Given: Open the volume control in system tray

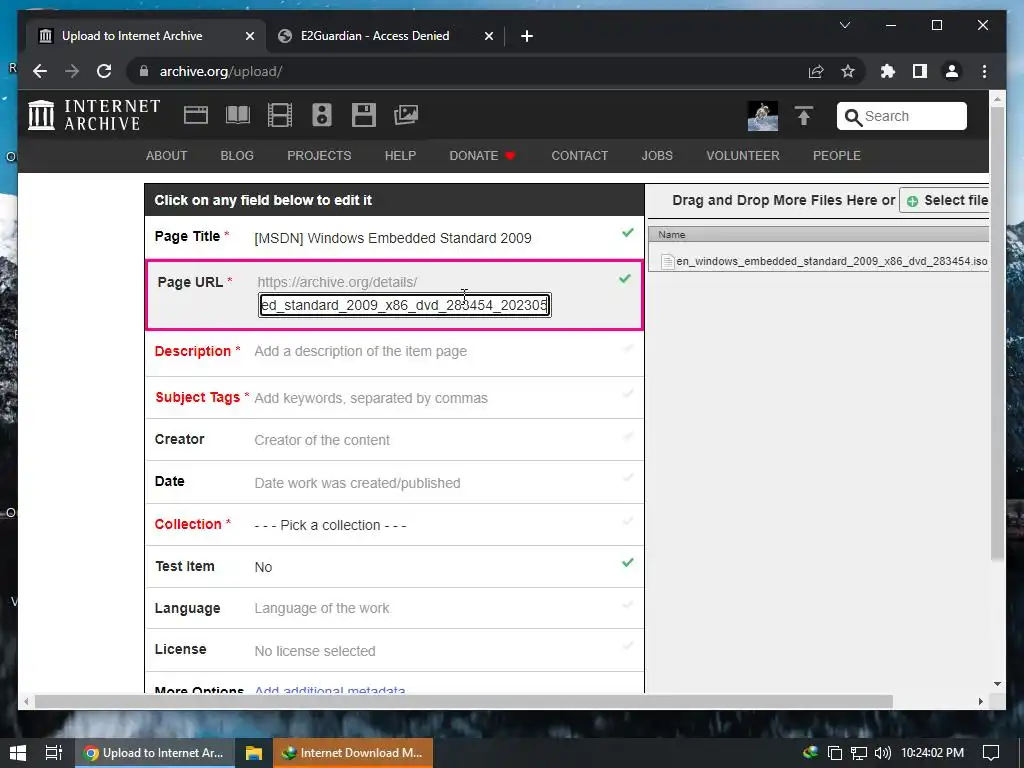Looking at the screenshot, I should click(882, 753).
